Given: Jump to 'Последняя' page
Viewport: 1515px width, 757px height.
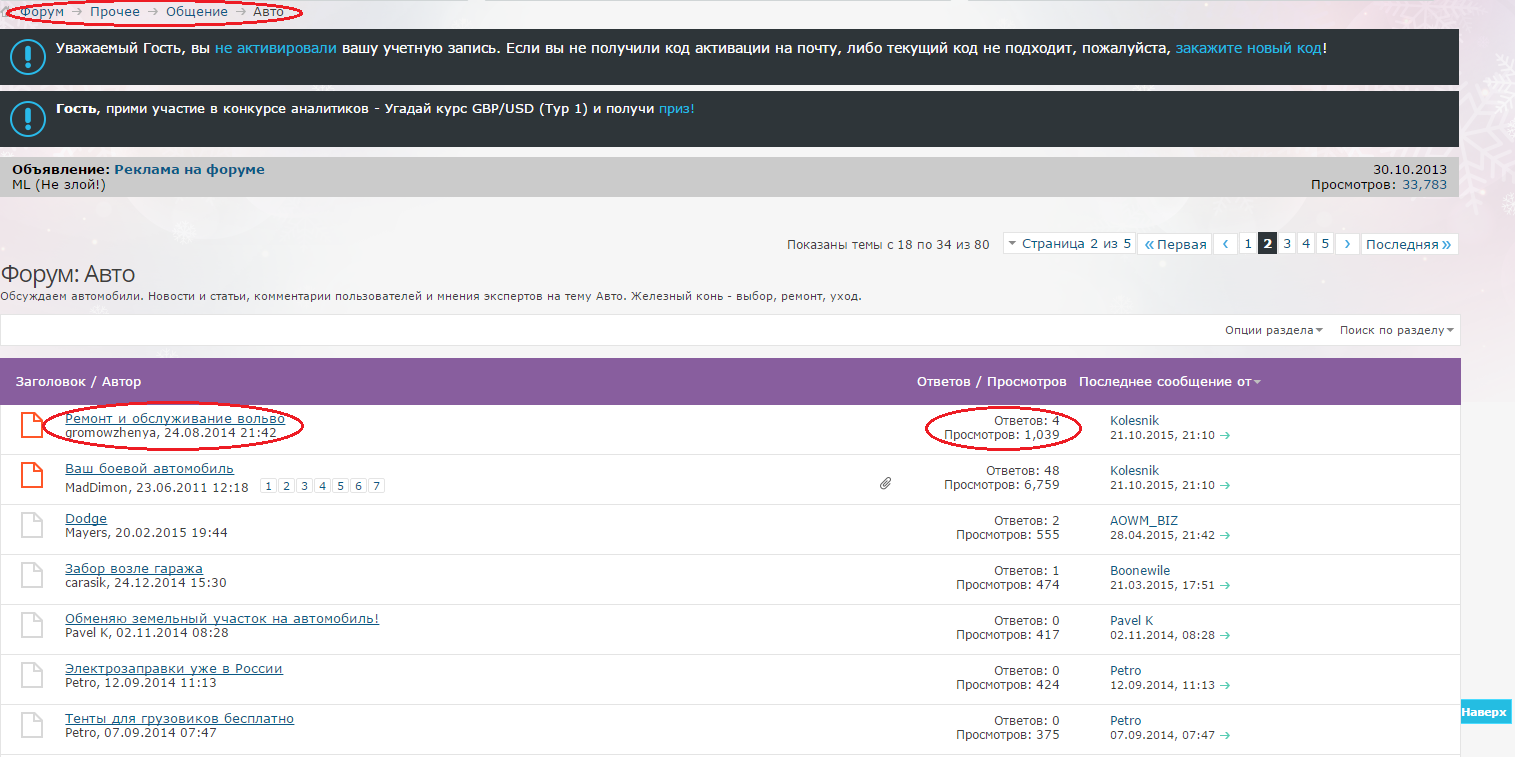Looking at the screenshot, I should pos(1409,244).
